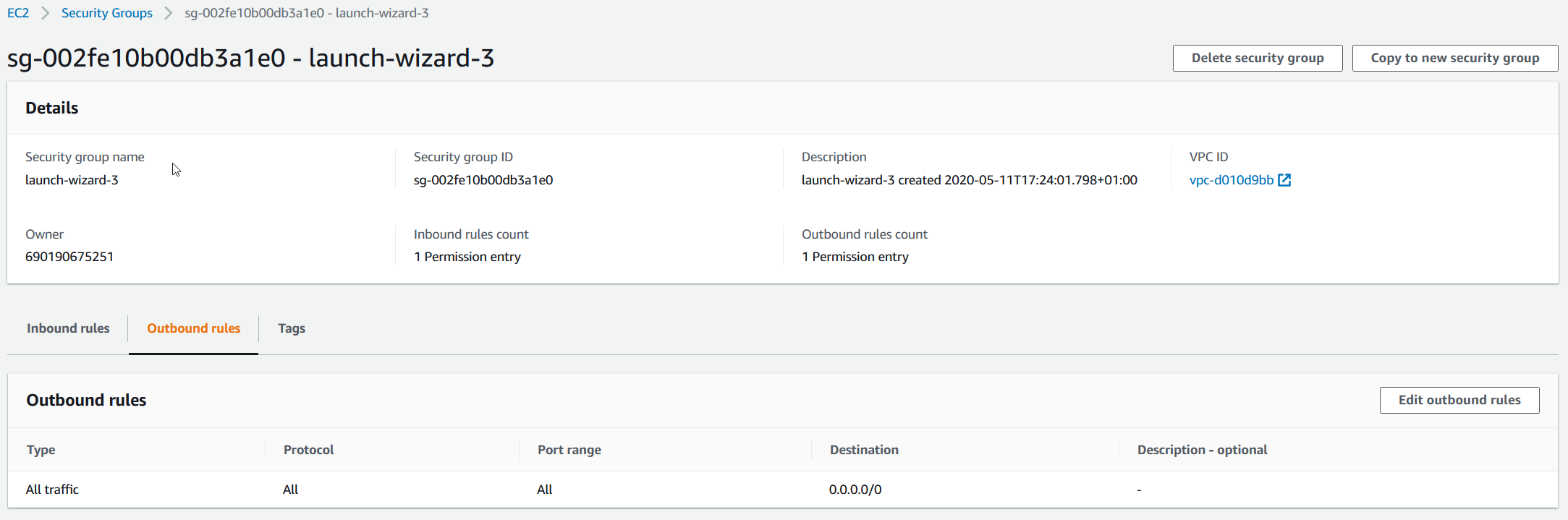Click the Type column header

(x=41, y=450)
